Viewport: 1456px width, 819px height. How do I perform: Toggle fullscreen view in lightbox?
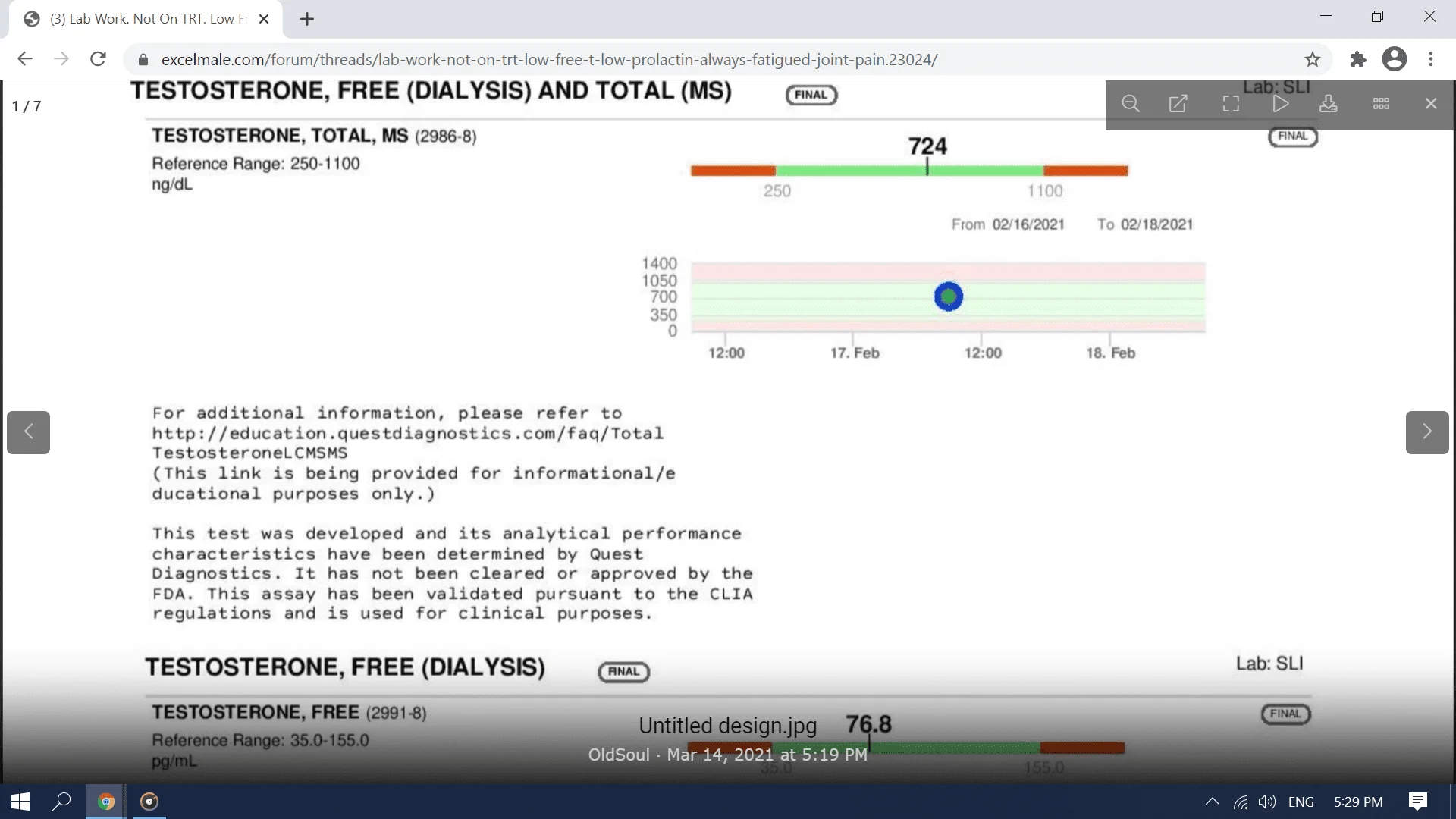coord(1231,104)
